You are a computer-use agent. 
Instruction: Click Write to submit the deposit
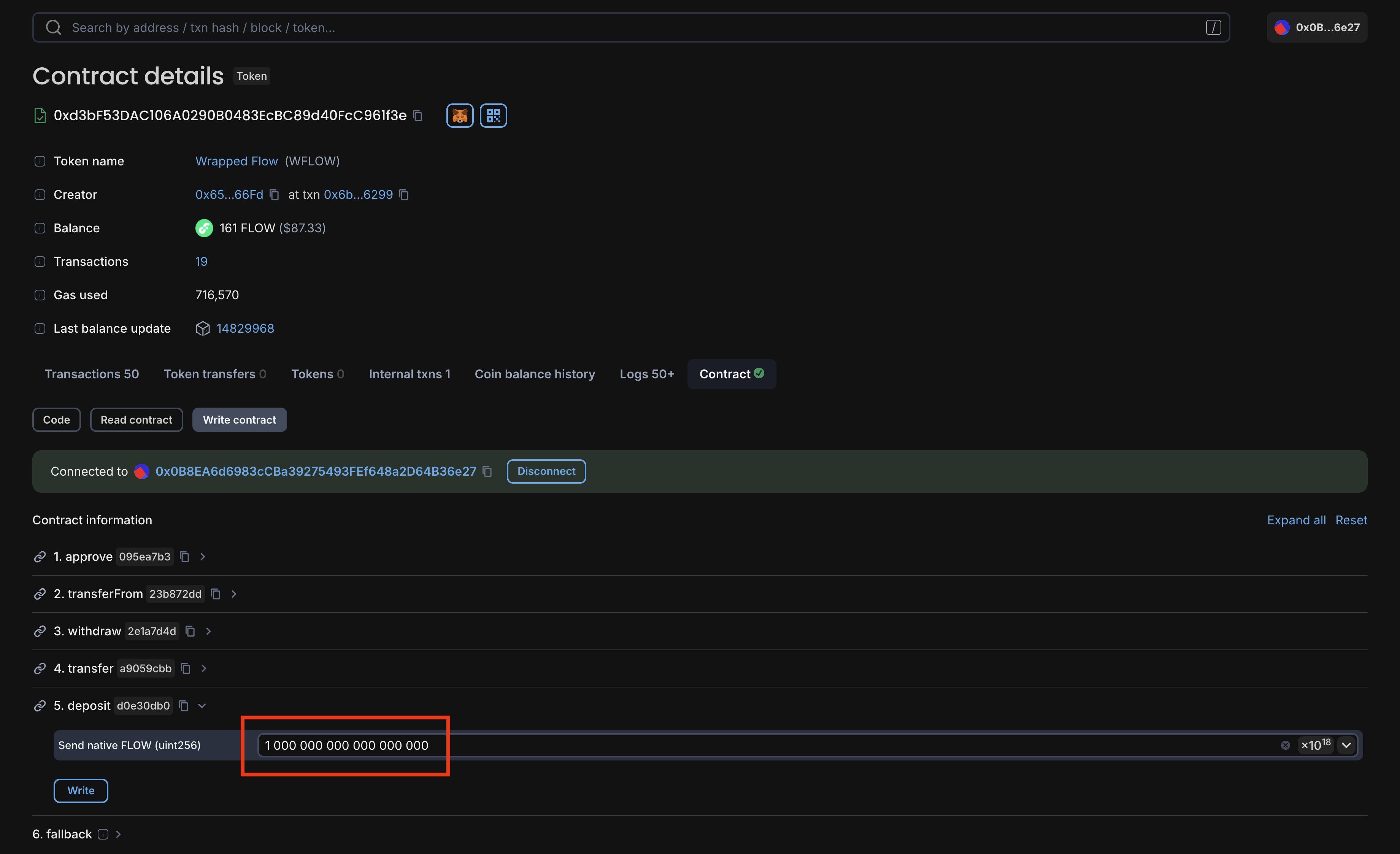point(80,791)
